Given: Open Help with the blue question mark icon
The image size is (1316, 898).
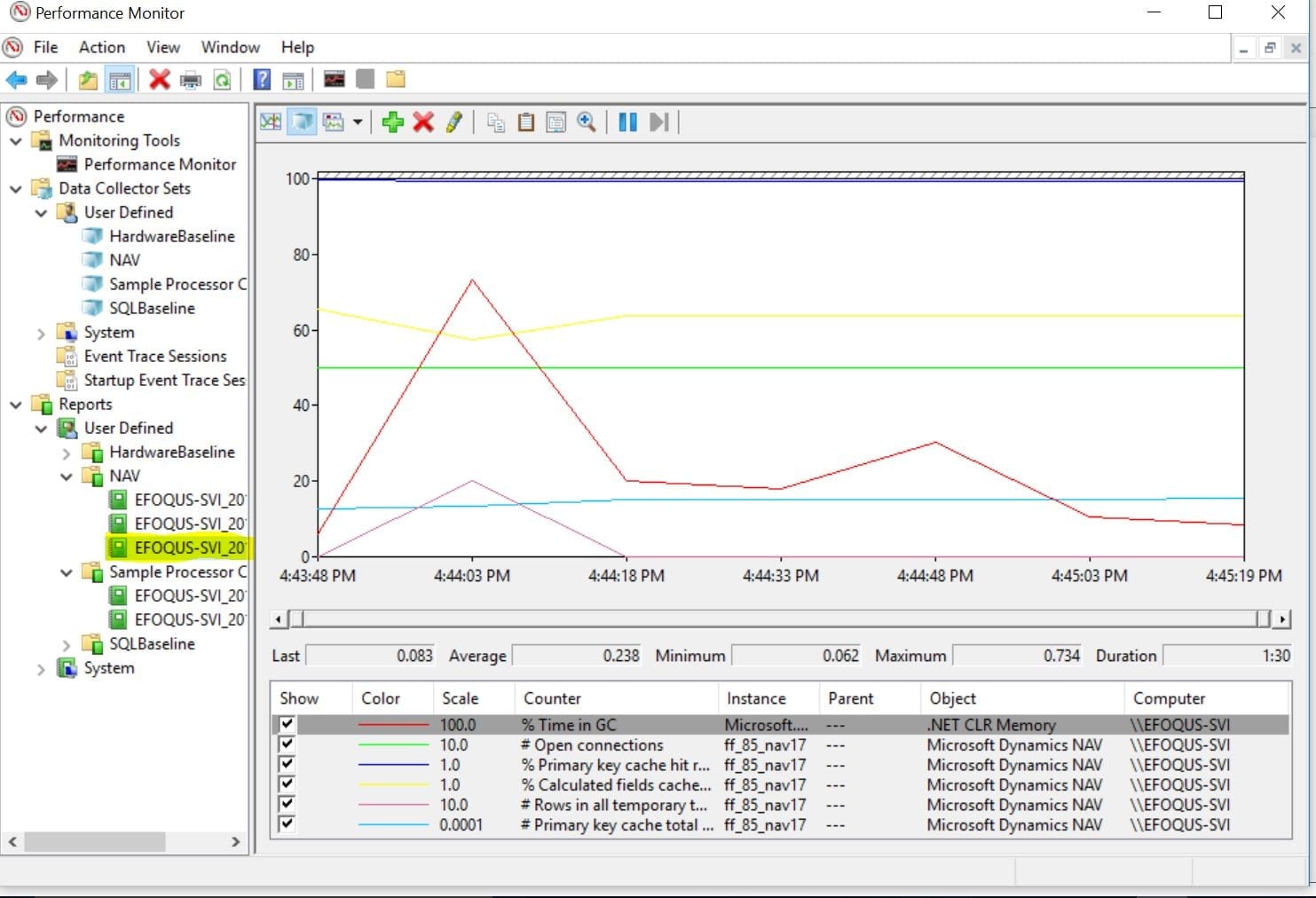Looking at the screenshot, I should (x=262, y=80).
